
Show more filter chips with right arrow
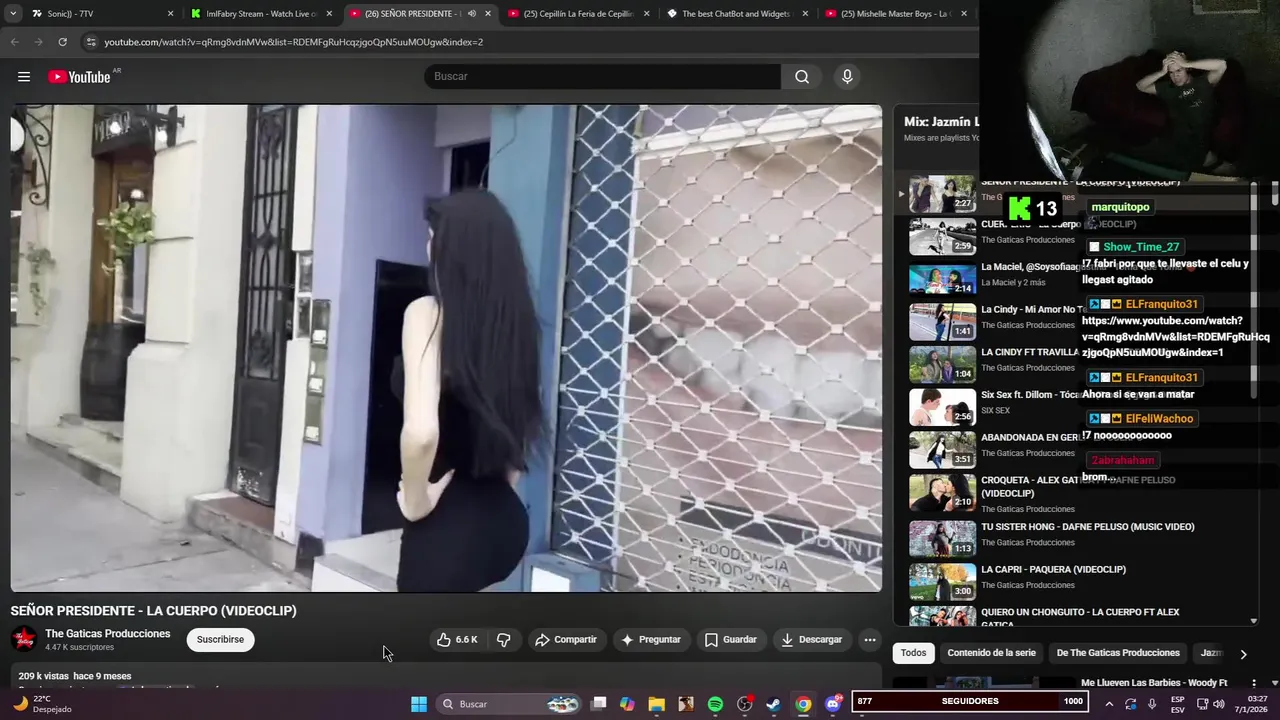click(x=1243, y=654)
